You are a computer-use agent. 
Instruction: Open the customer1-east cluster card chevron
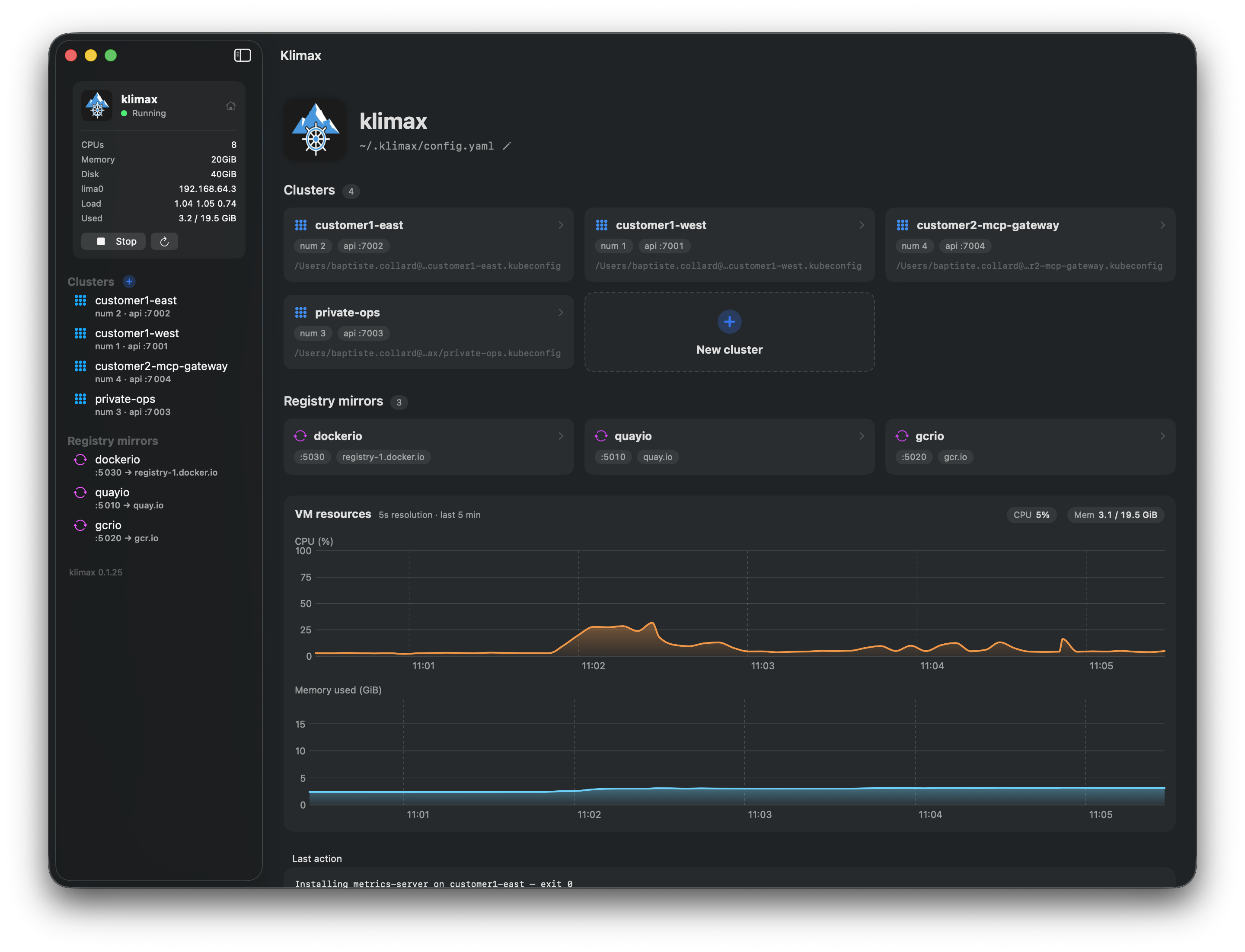[x=561, y=225]
